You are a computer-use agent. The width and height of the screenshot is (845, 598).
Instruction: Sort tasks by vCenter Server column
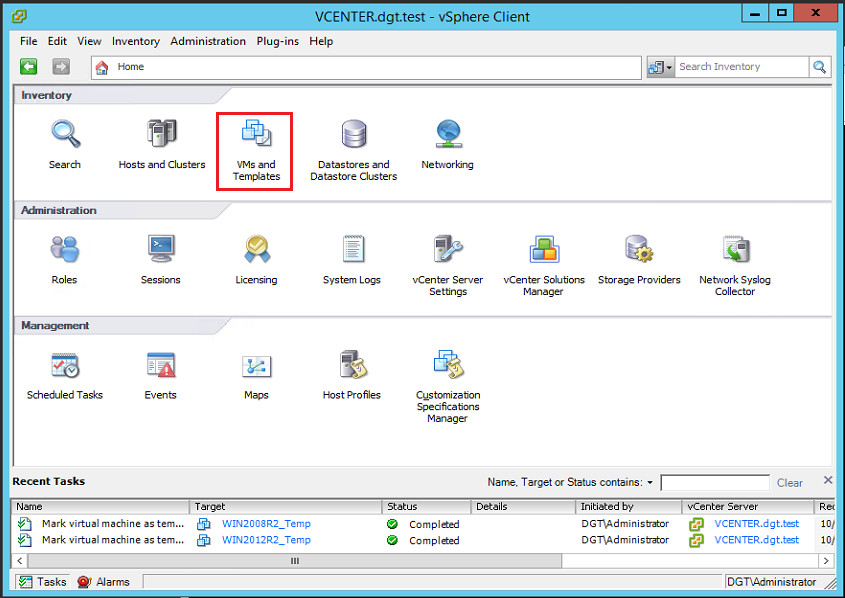pyautogui.click(x=748, y=506)
